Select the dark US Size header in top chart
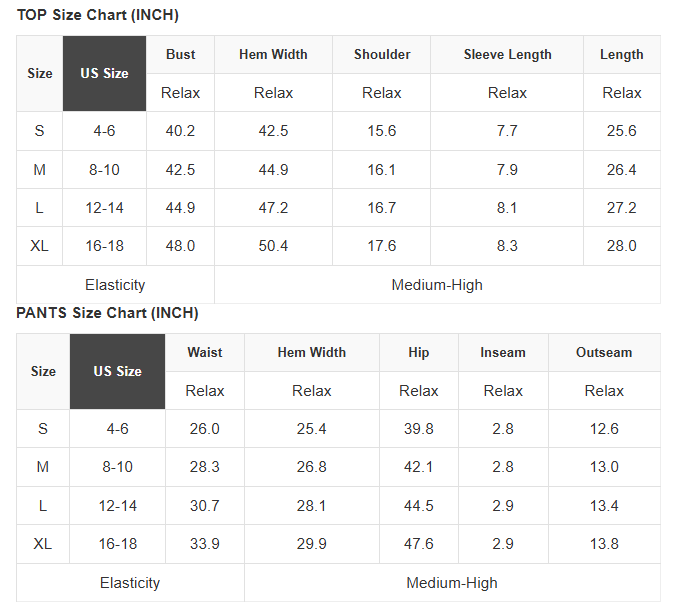The width and height of the screenshot is (673, 606). tap(104, 73)
